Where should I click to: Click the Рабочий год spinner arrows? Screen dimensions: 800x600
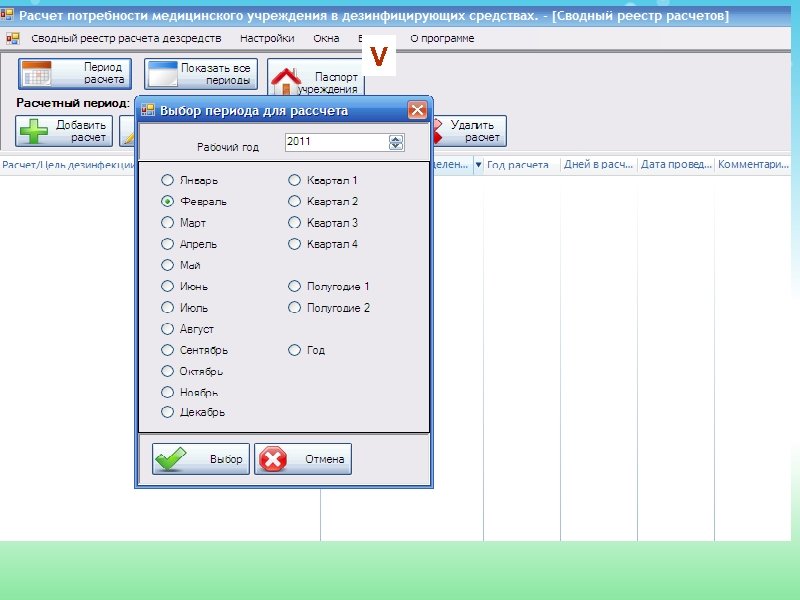click(x=396, y=142)
